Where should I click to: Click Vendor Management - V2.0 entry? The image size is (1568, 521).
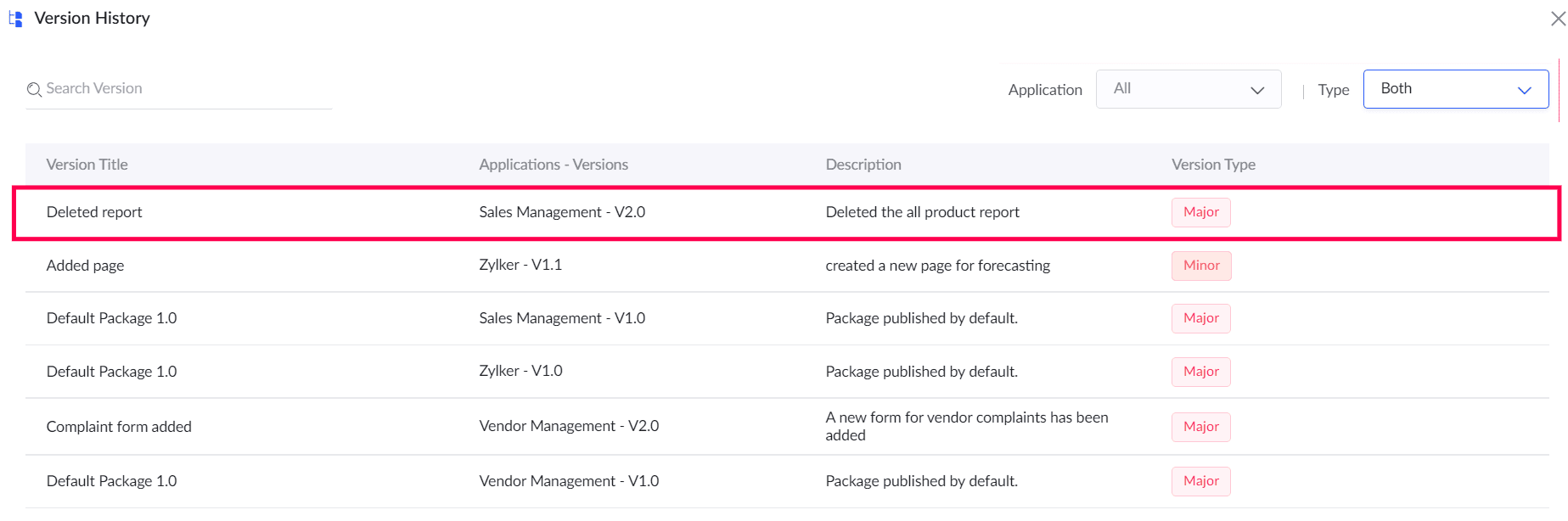569,426
